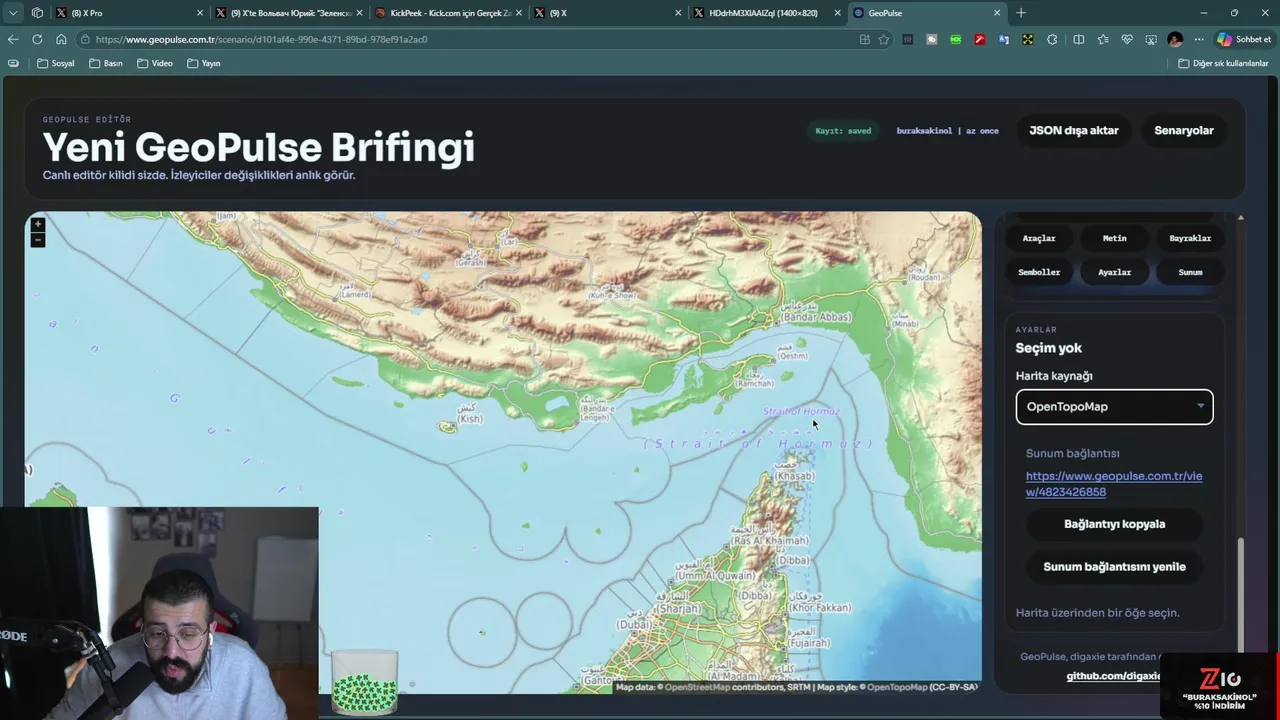This screenshot has height=720, width=1280.
Task: Add page to favorites with star icon
Action: tap(884, 39)
